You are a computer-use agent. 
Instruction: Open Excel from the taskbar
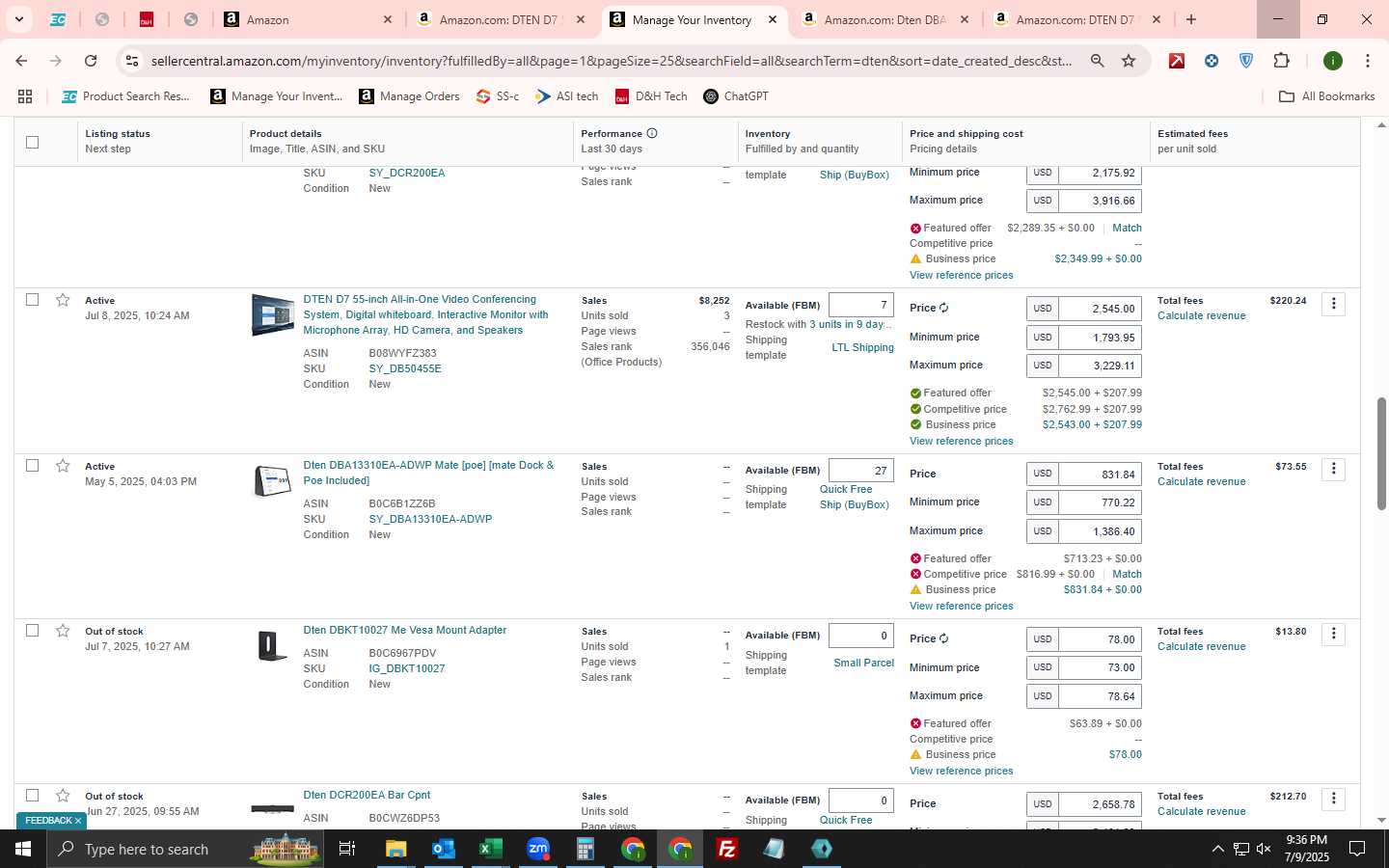pos(490,849)
